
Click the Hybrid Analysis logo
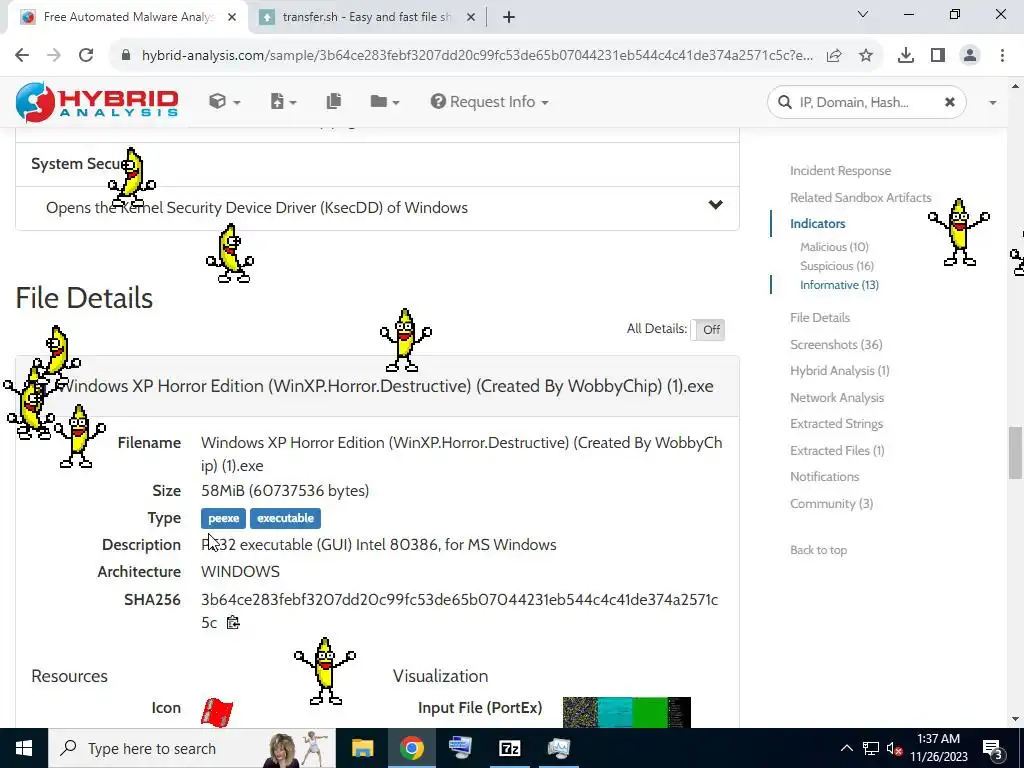tap(97, 103)
